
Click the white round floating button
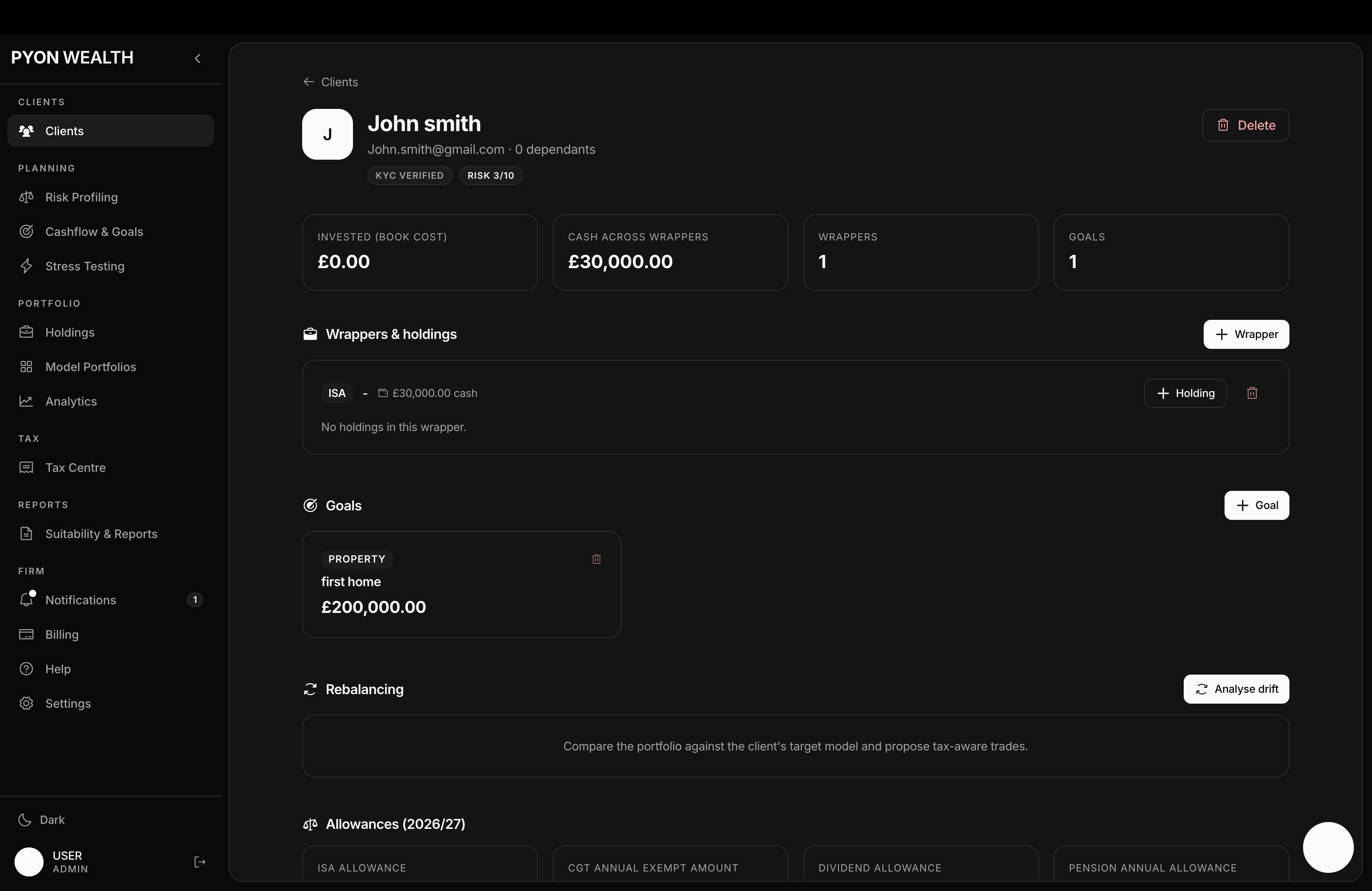tap(1328, 847)
